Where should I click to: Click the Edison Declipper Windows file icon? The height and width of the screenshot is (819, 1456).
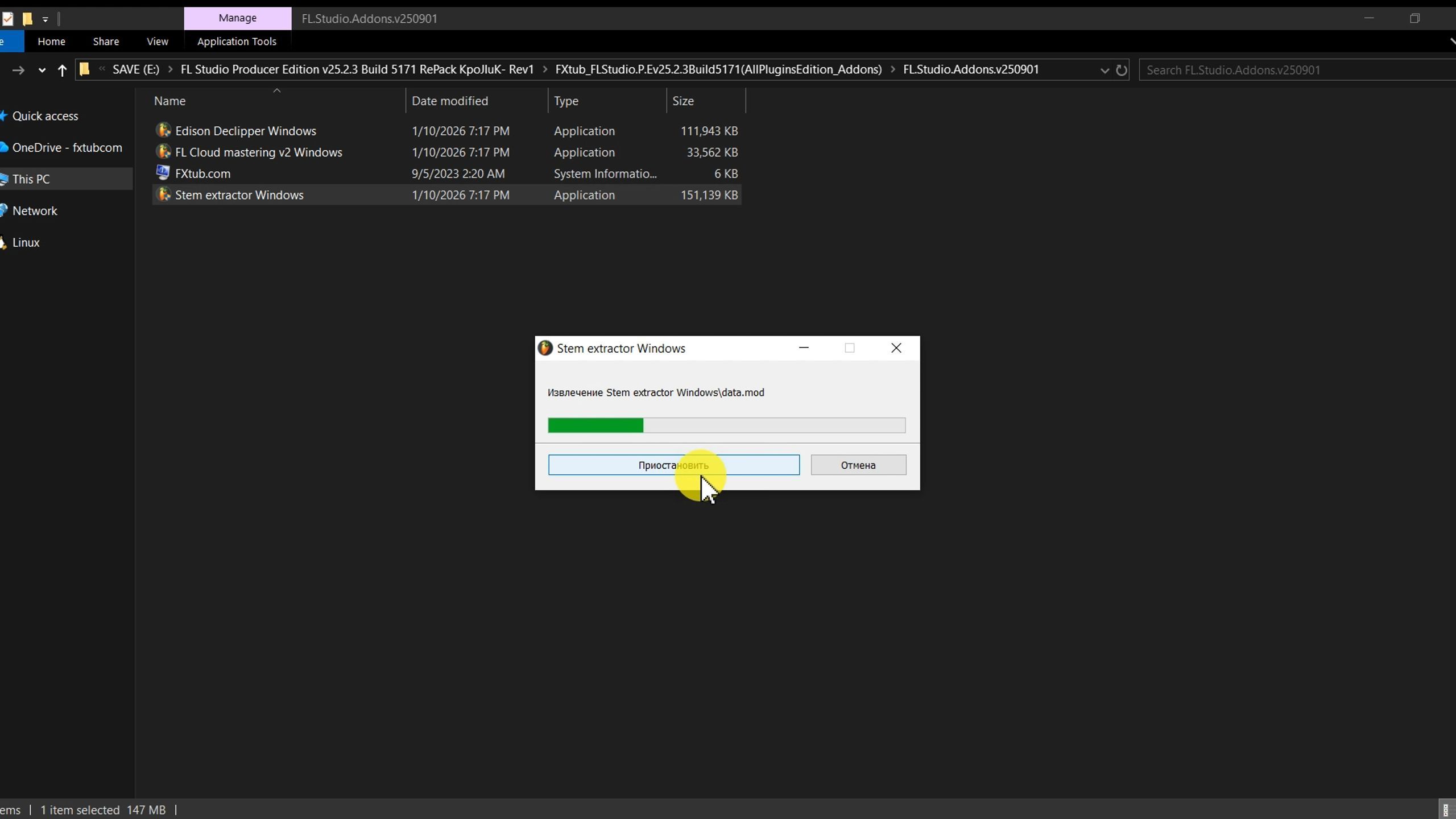click(163, 130)
